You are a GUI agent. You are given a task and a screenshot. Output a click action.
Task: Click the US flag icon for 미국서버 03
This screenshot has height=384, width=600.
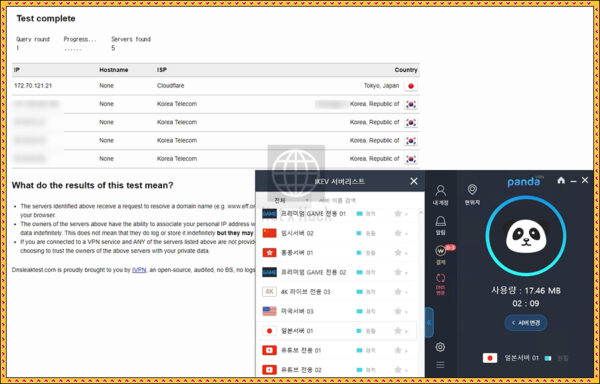[269, 311]
